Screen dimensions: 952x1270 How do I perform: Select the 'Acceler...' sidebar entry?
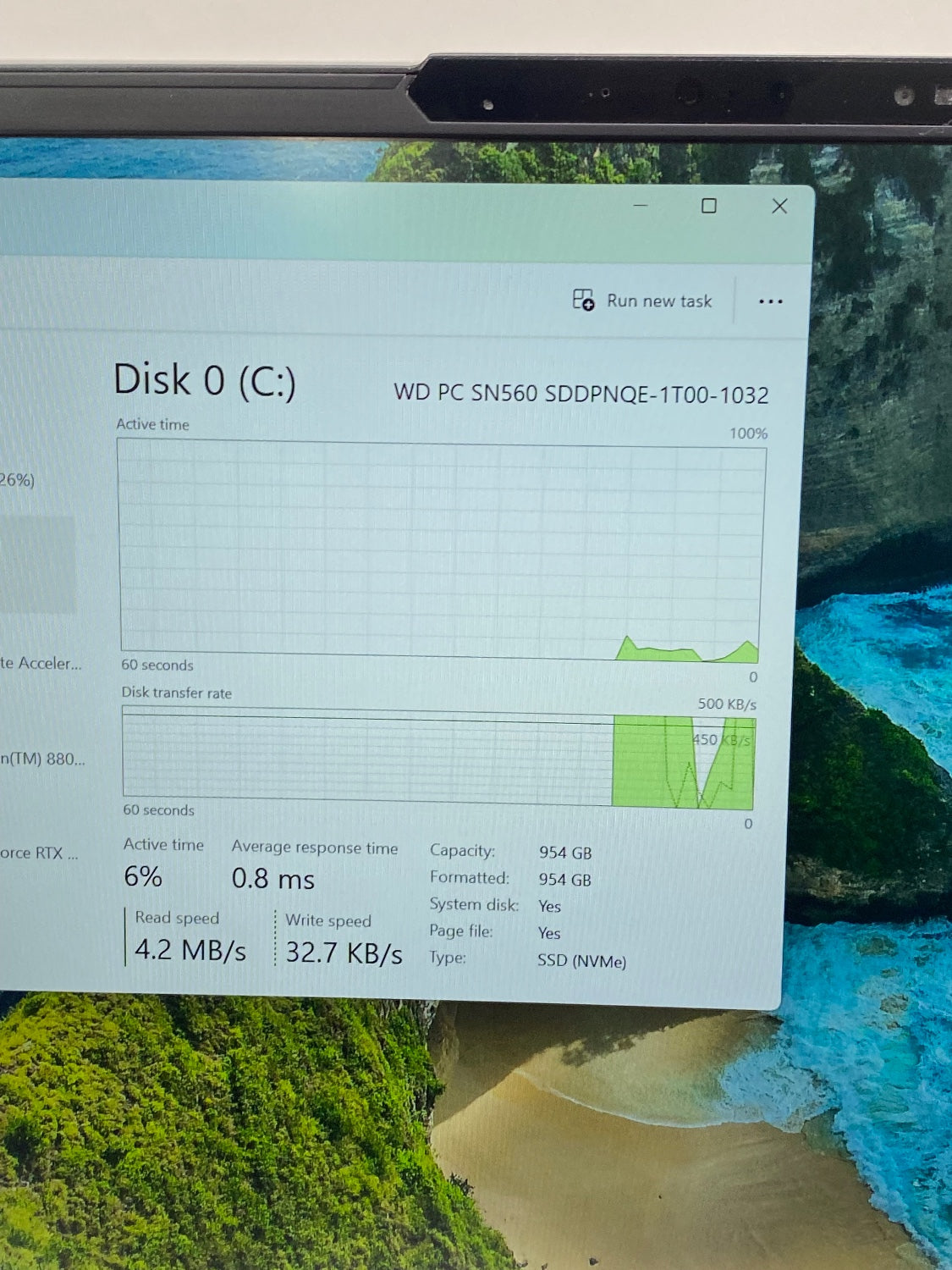(41, 663)
